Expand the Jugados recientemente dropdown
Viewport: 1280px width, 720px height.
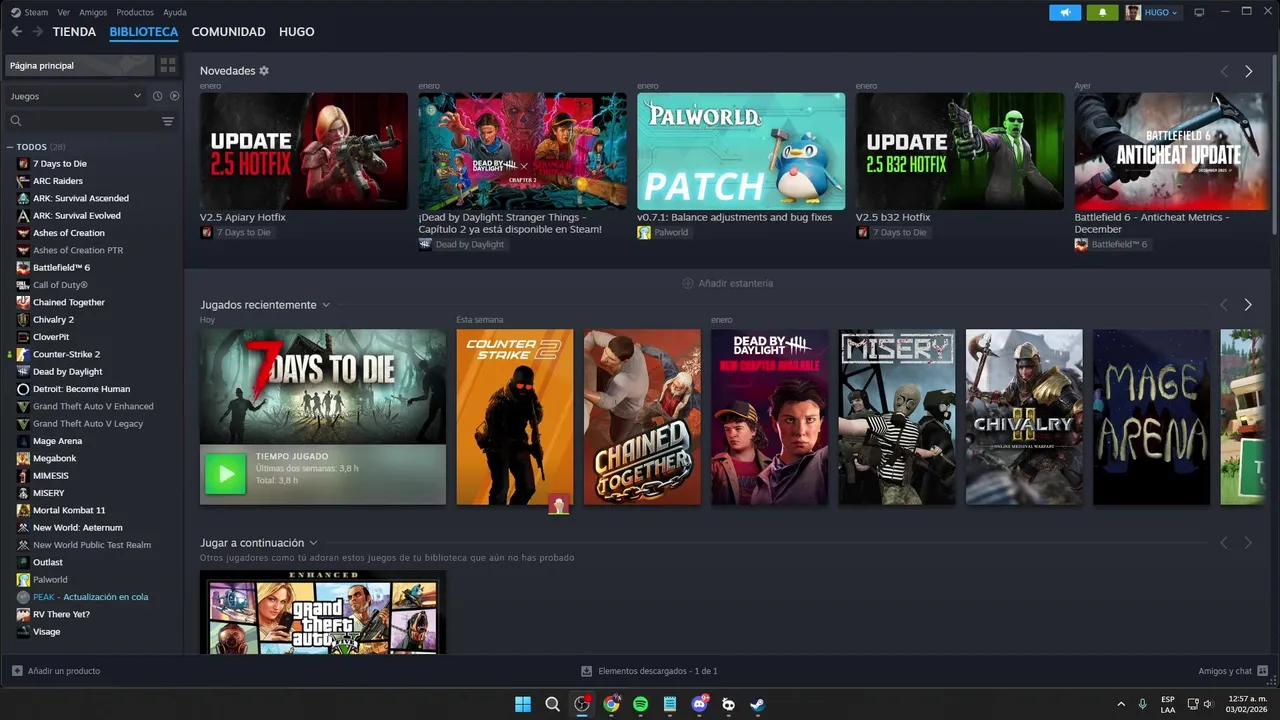point(326,305)
